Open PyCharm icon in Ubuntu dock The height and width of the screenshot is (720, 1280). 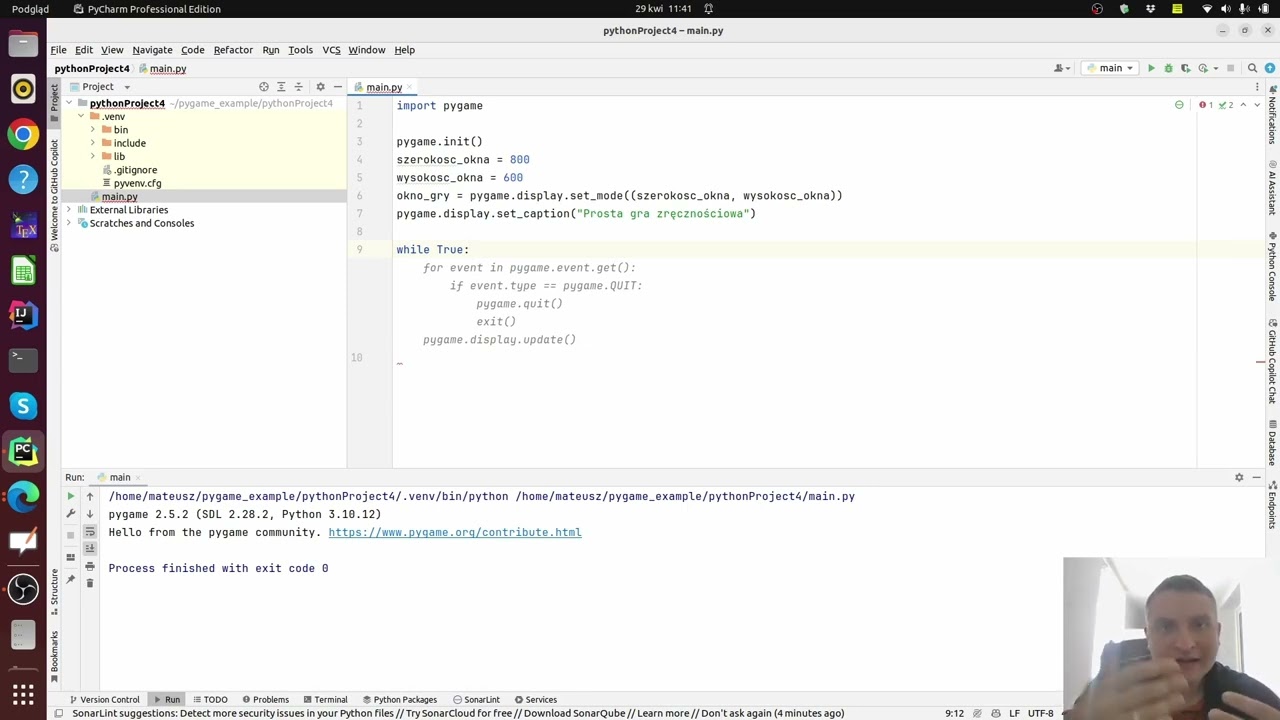[x=23, y=451]
